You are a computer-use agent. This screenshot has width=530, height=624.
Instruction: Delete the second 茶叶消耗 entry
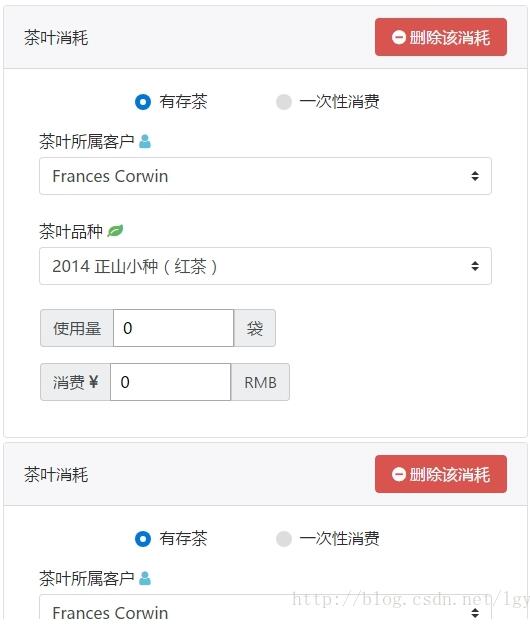point(441,474)
